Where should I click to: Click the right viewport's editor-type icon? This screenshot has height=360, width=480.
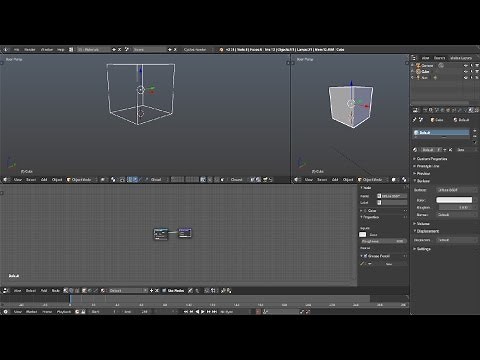[297, 180]
